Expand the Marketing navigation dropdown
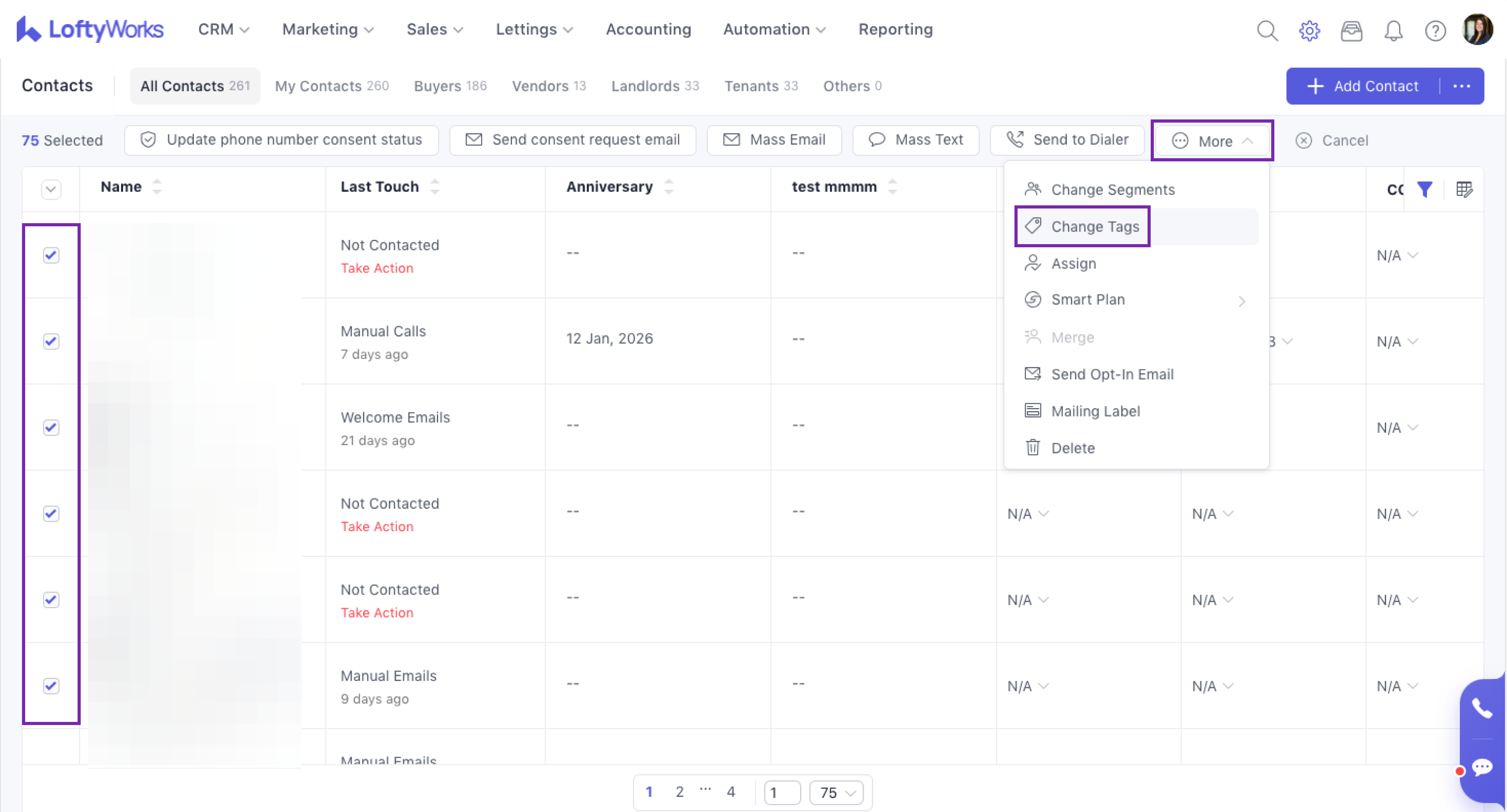1507x812 pixels. click(327, 29)
